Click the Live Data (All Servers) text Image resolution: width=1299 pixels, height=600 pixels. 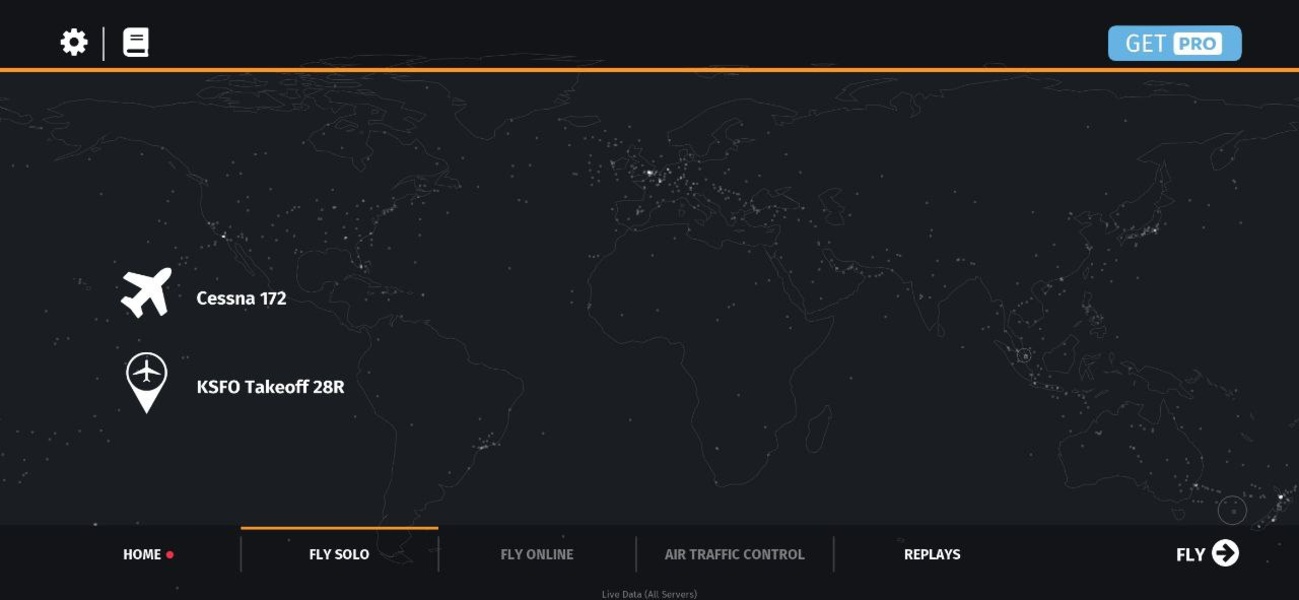(649, 594)
